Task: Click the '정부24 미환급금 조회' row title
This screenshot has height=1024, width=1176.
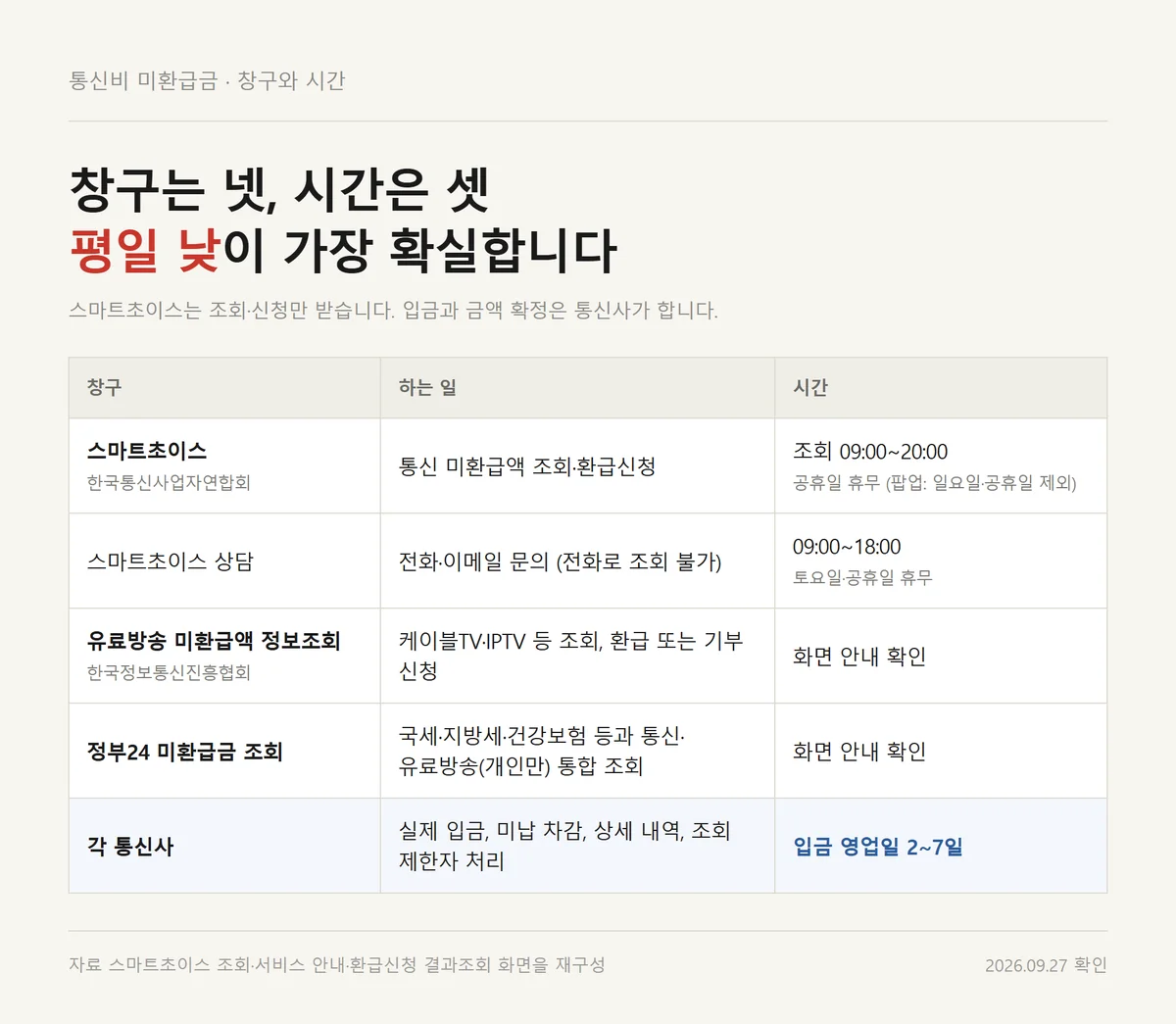Action: (x=185, y=752)
